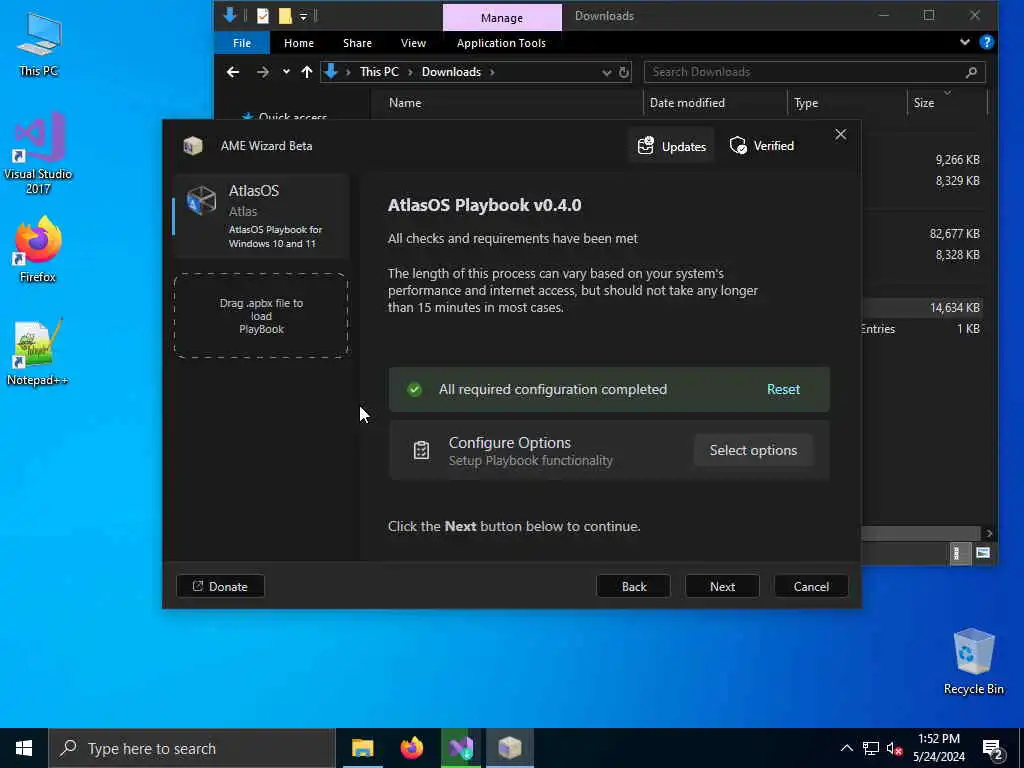The width and height of the screenshot is (1024, 768).
Task: Open Visual Studio 2017 desktop shortcut
Action: [x=38, y=153]
